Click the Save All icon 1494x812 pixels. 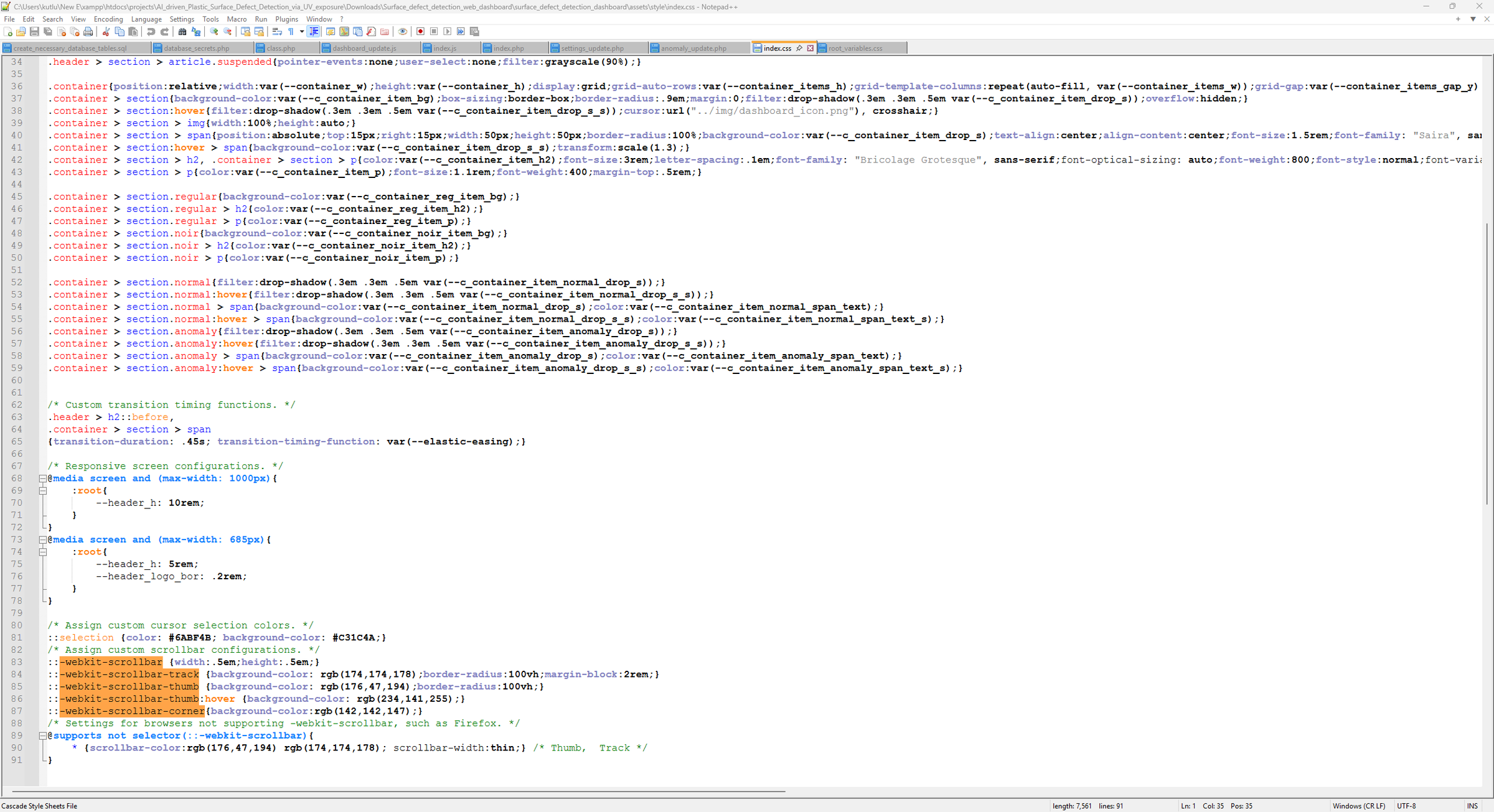tap(48, 32)
